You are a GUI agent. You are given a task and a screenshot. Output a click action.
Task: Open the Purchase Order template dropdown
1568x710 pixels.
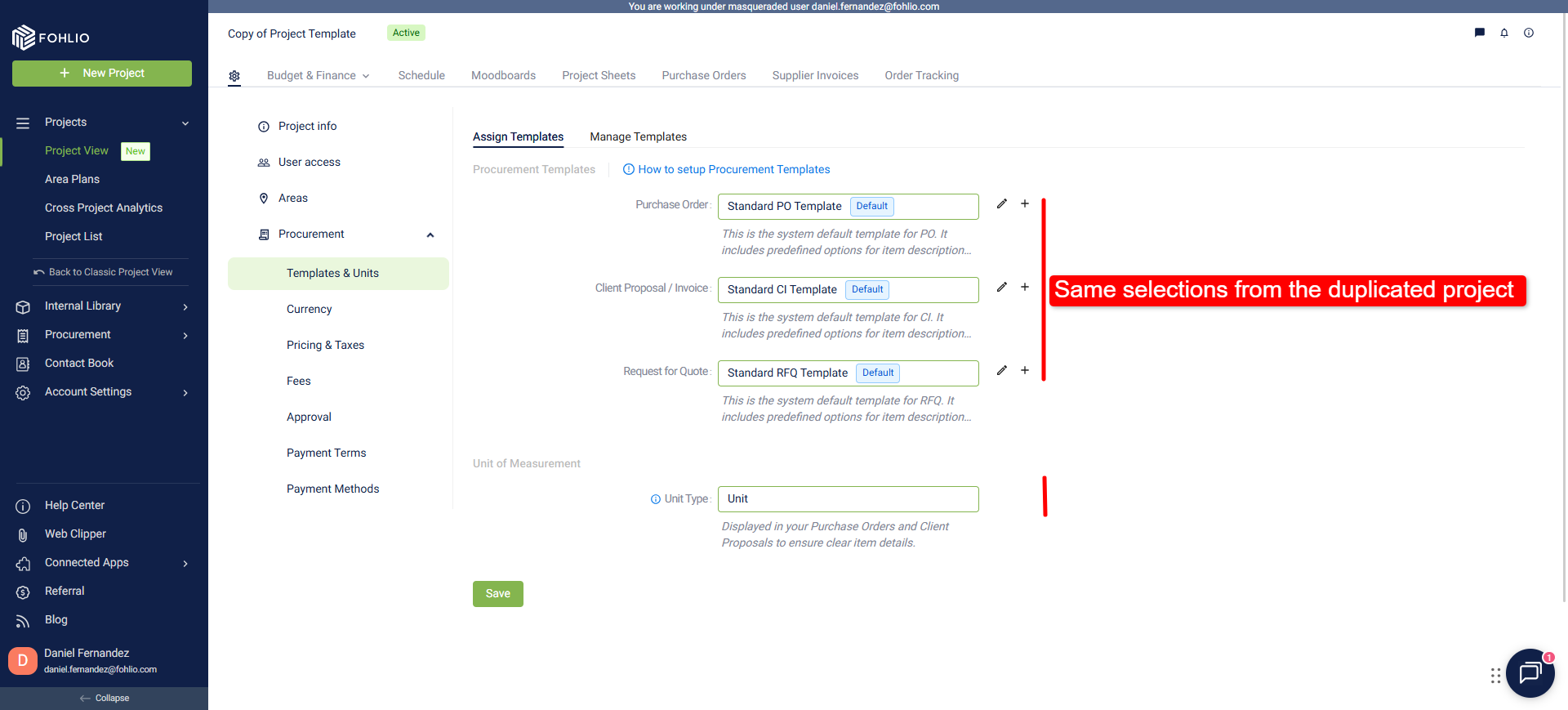pos(848,207)
